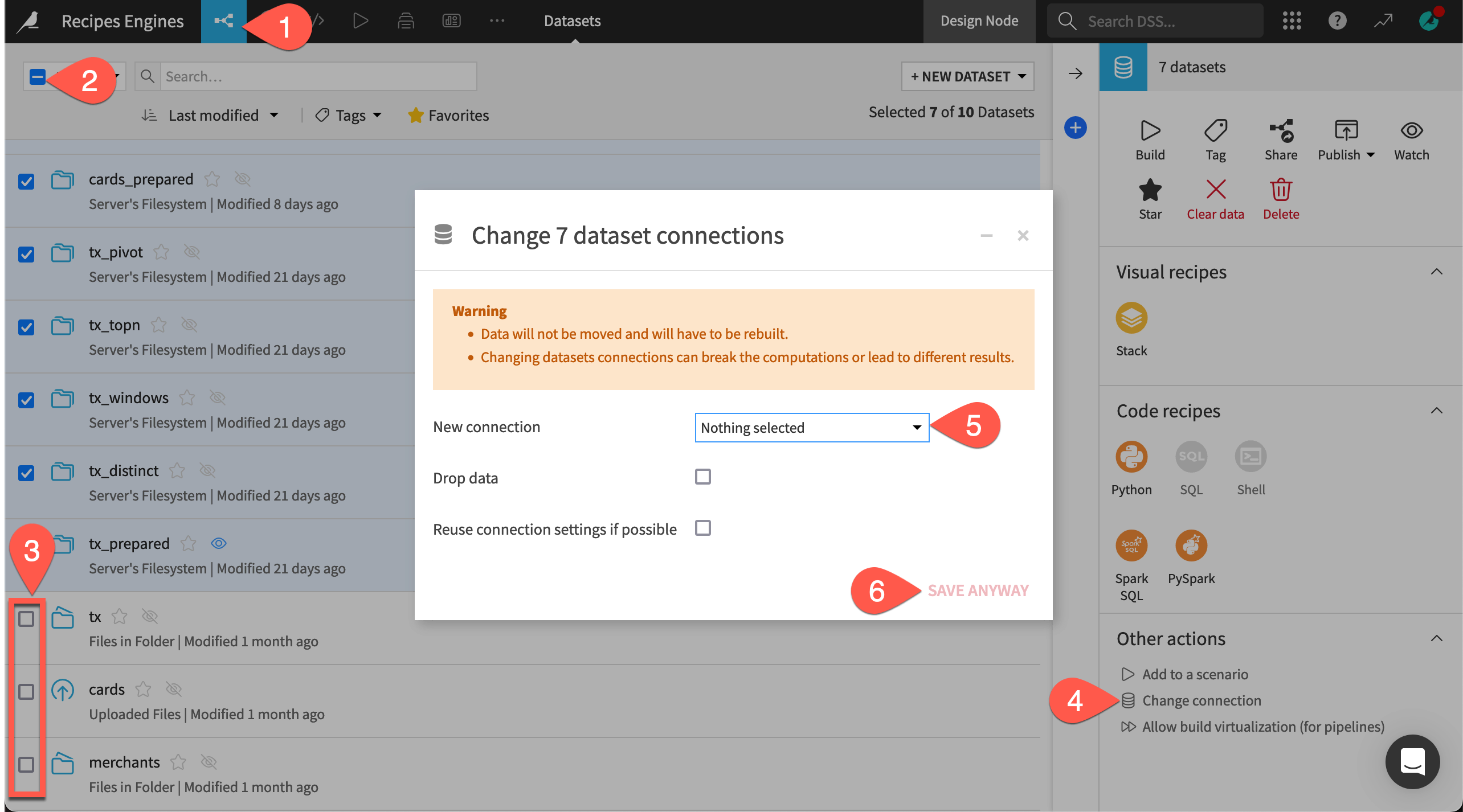This screenshot has width=1463, height=812.
Task: Click the Save Anyway button
Action: (978, 590)
